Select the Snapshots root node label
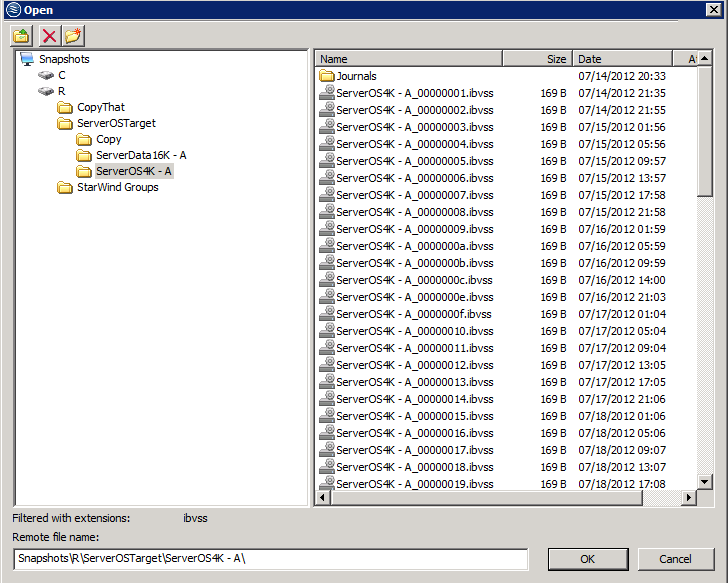Viewport: 728px width, 583px height. [x=64, y=59]
